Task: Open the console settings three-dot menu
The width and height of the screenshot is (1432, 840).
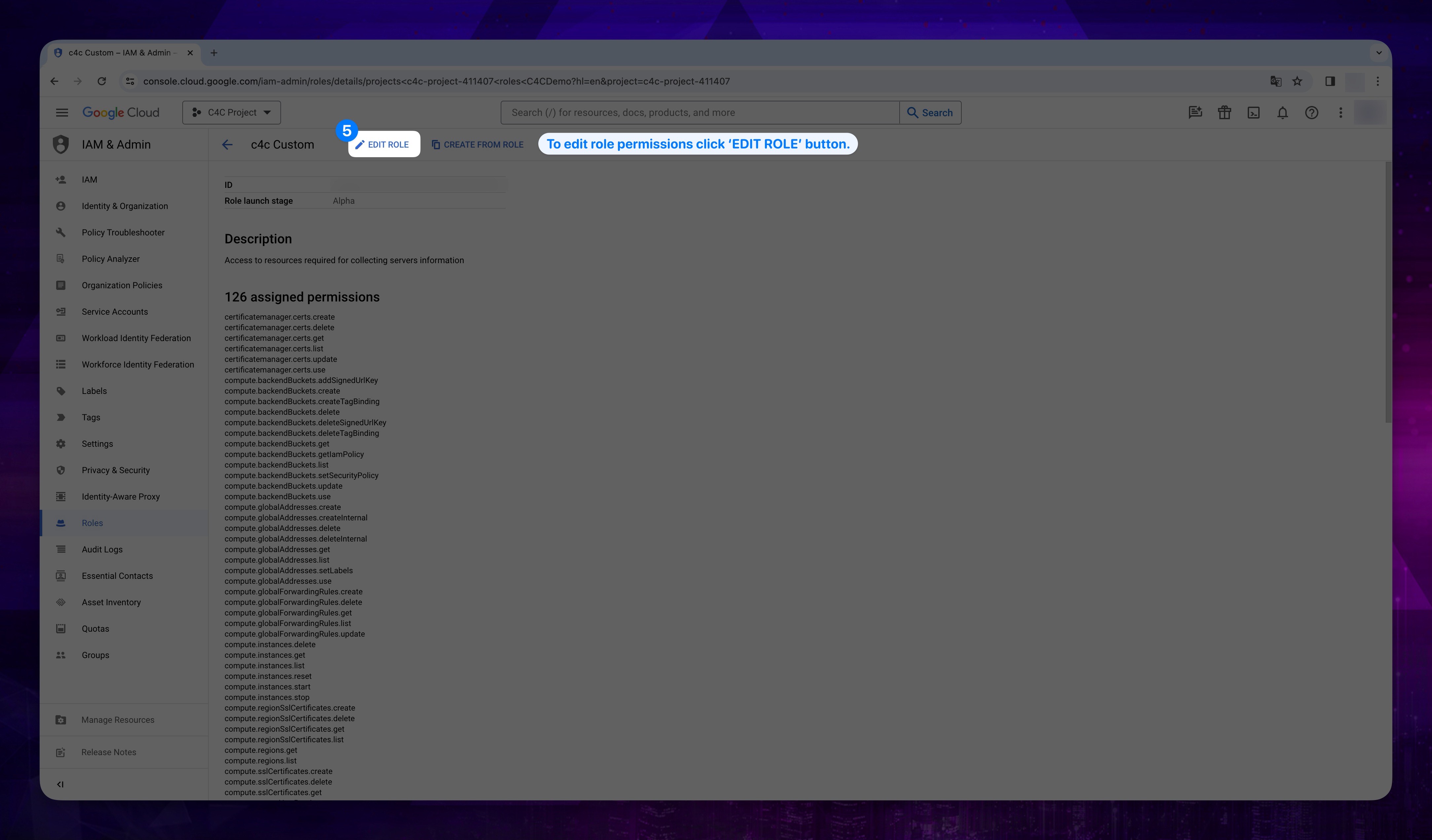Action: pyautogui.click(x=1341, y=113)
